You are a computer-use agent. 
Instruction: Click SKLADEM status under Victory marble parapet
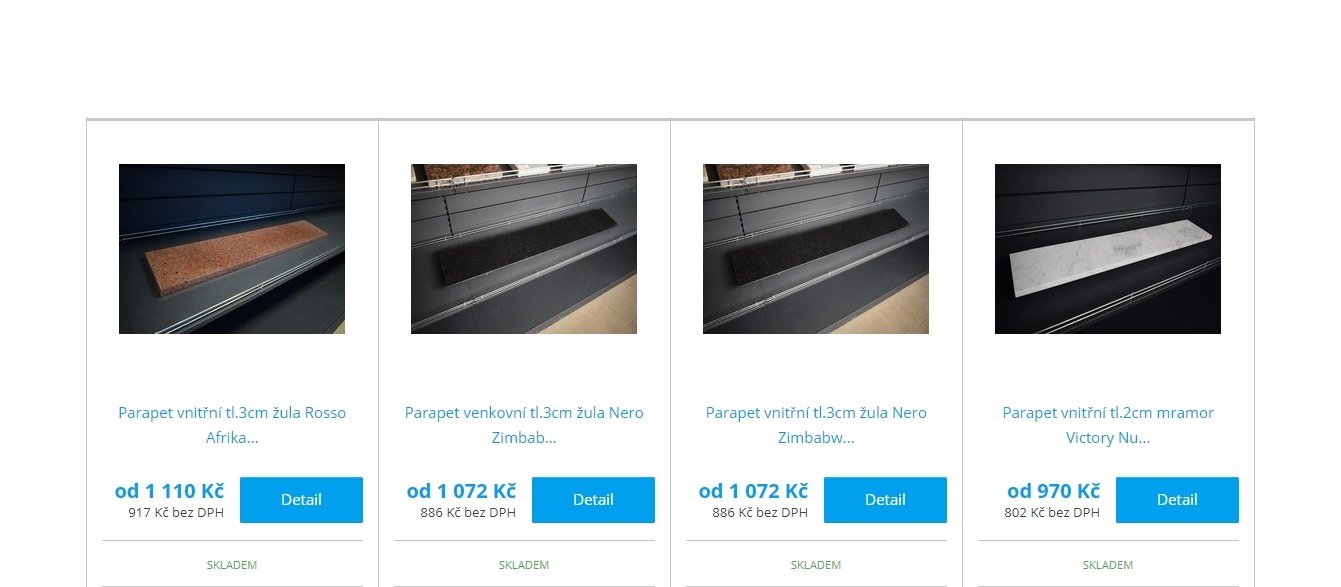point(1108,565)
